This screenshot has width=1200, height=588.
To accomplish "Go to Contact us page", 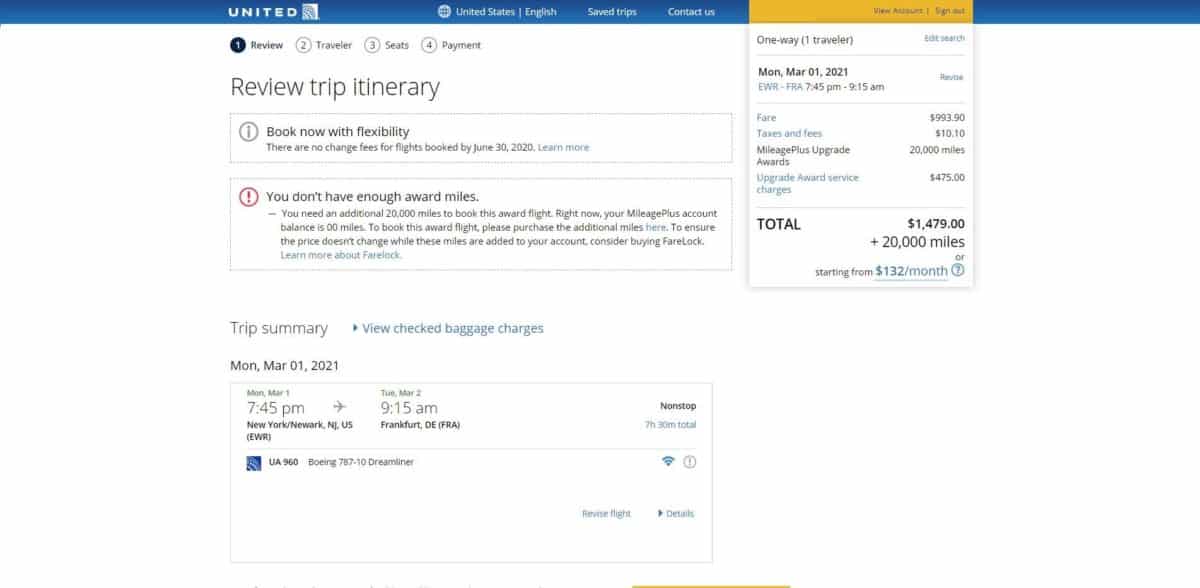I will point(691,12).
